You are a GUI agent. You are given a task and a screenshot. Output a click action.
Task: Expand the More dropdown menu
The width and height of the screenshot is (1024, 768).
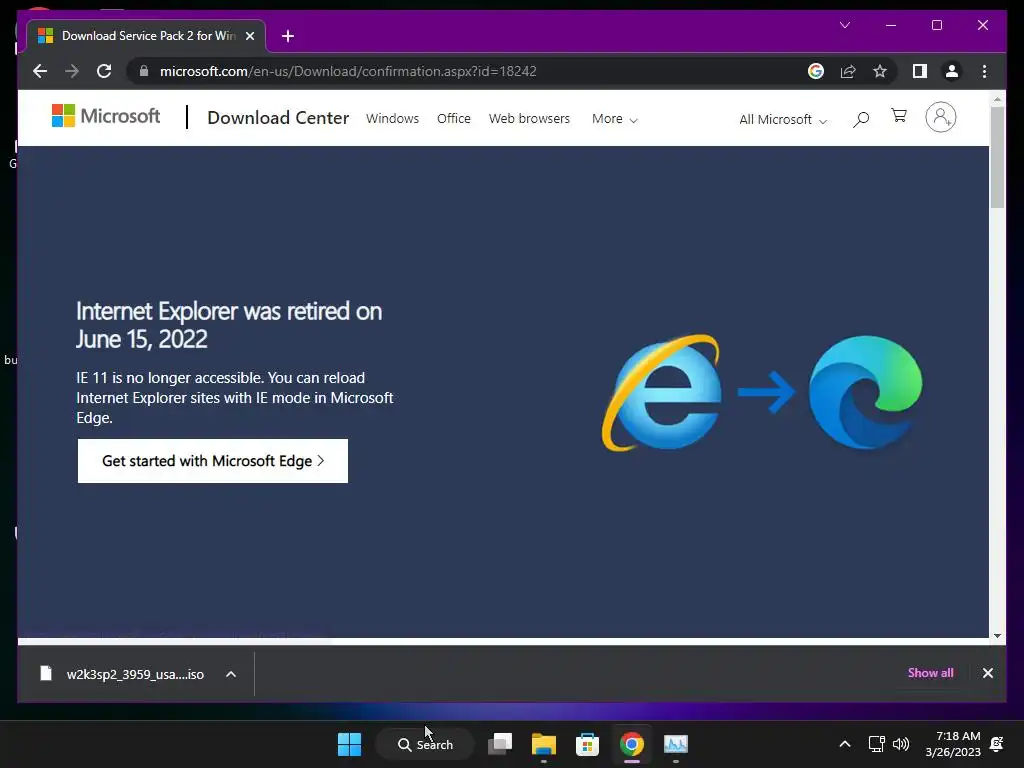click(x=614, y=119)
